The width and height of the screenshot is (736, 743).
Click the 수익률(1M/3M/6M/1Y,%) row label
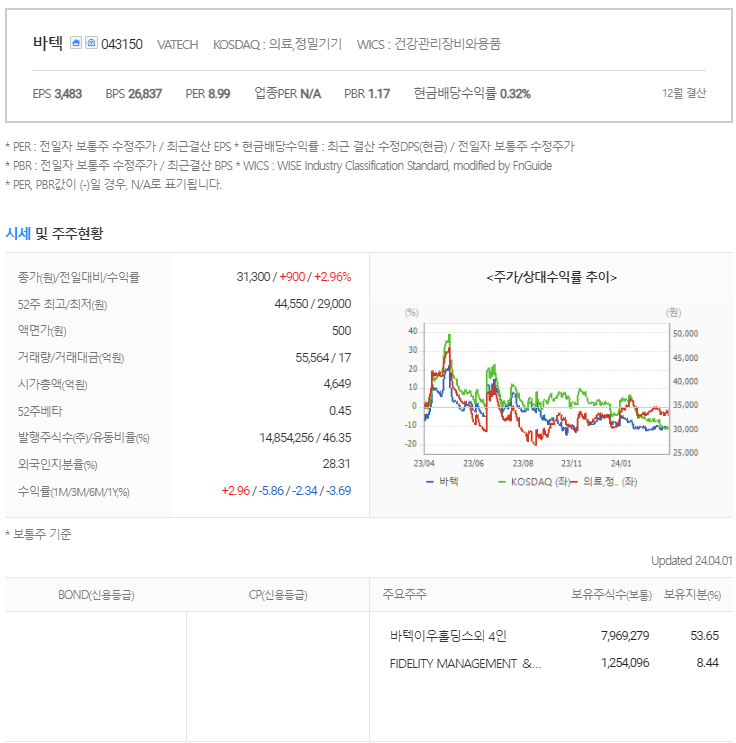(73, 491)
